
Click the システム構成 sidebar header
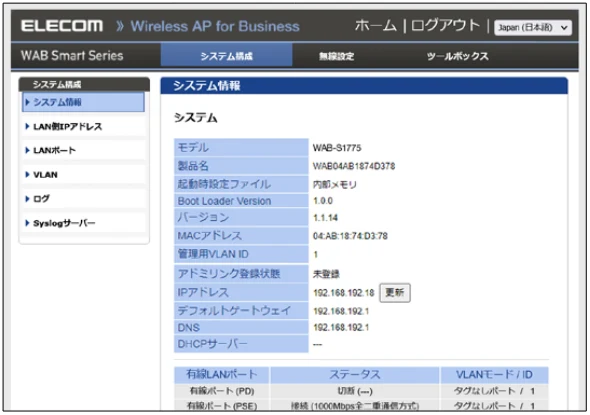click(84, 84)
